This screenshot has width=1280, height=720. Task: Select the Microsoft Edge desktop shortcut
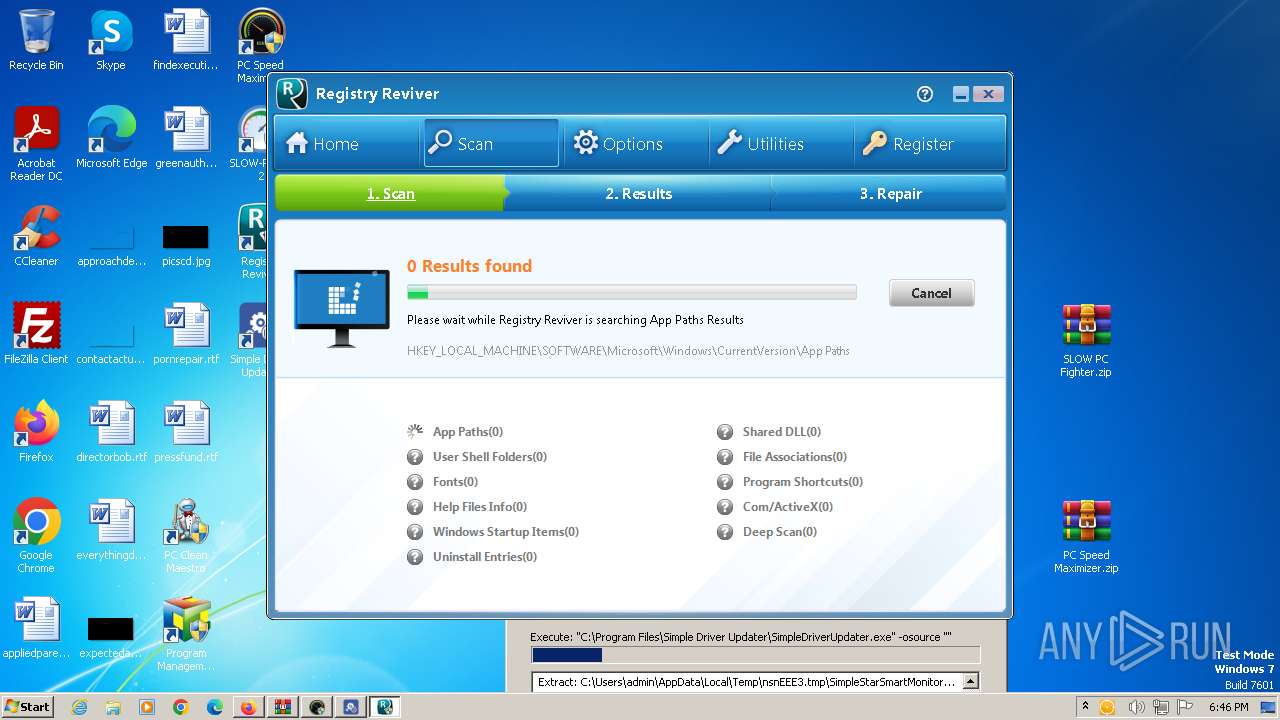pos(111,138)
